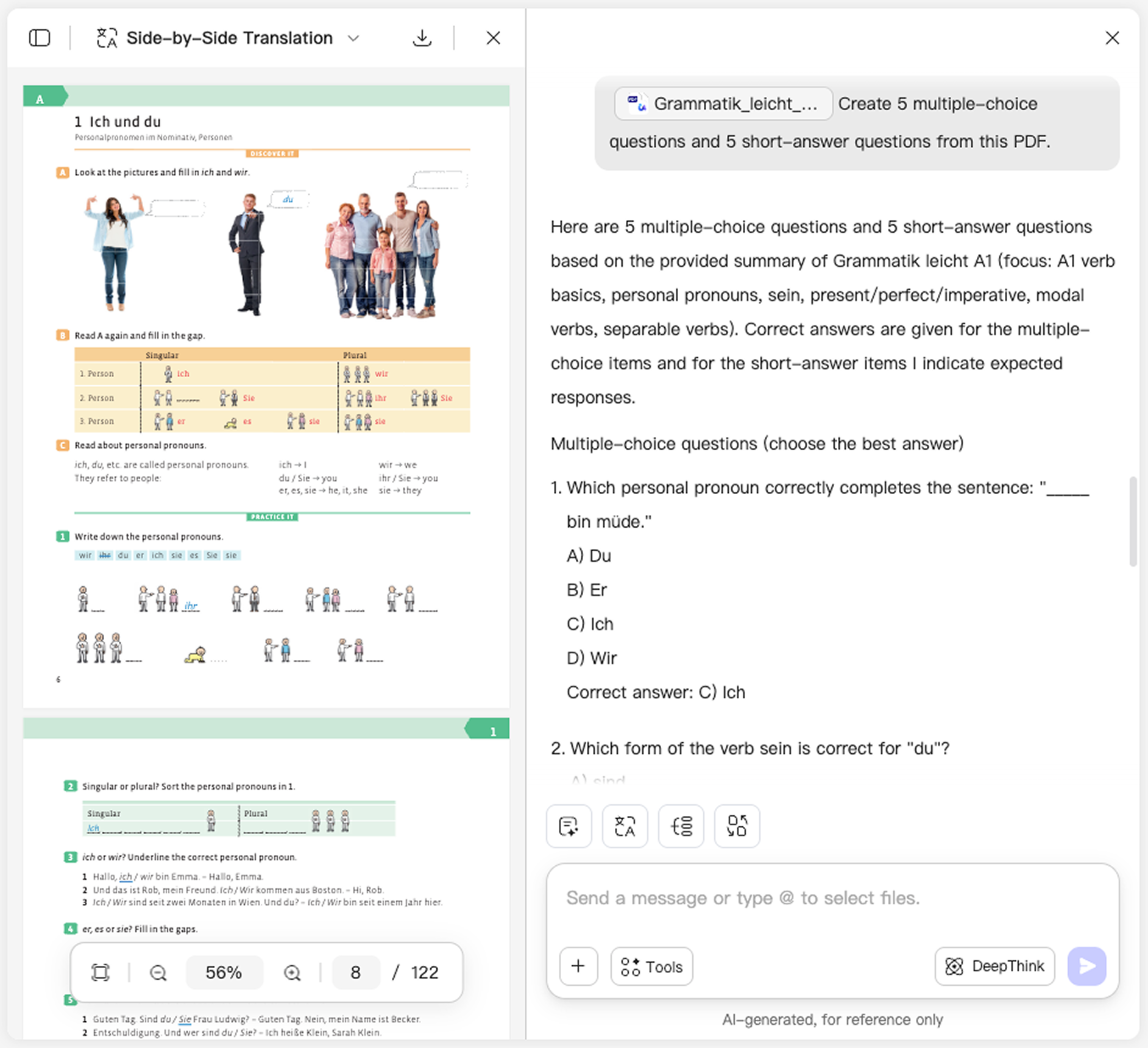The image size is (1148, 1048).
Task: Click the orange 'DISCOVER IT' label
Action: [x=272, y=154]
